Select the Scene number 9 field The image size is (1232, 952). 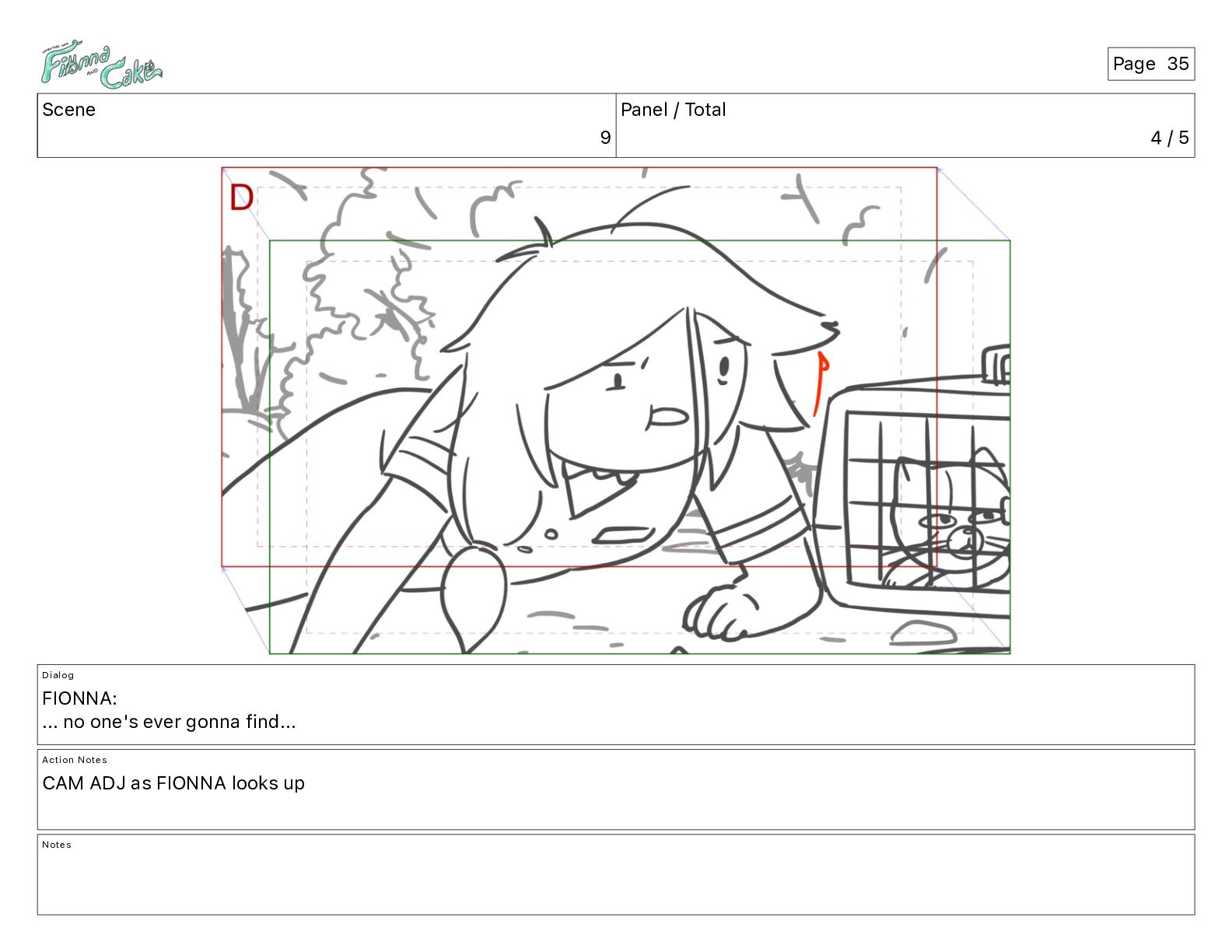pyautogui.click(x=327, y=125)
